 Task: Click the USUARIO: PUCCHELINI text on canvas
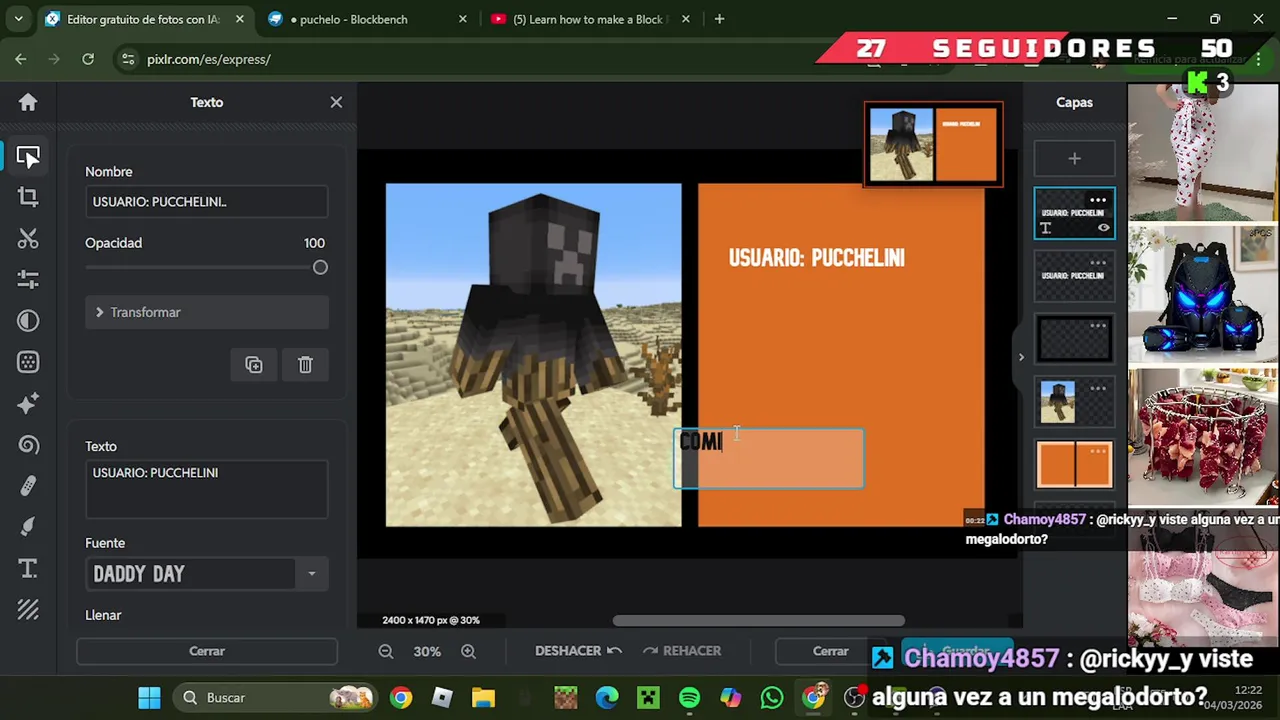point(817,258)
